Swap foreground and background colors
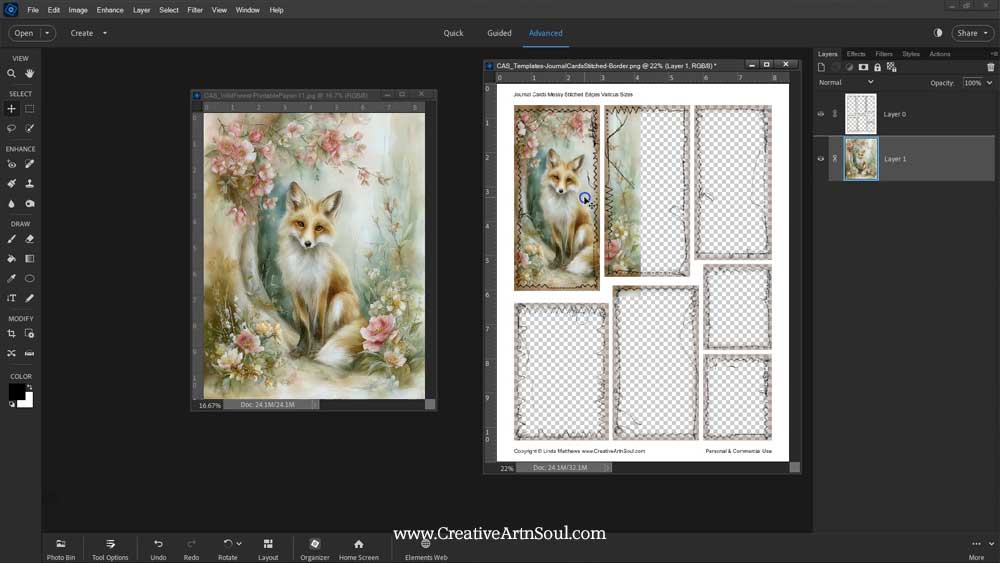This screenshot has height=563, width=1000. pyautogui.click(x=29, y=386)
